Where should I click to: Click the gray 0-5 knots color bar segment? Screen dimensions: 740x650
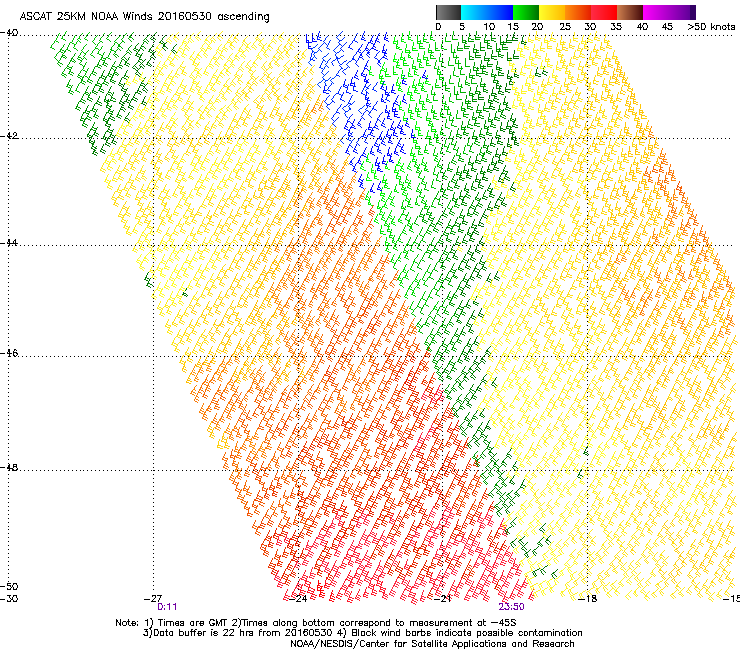click(x=448, y=12)
